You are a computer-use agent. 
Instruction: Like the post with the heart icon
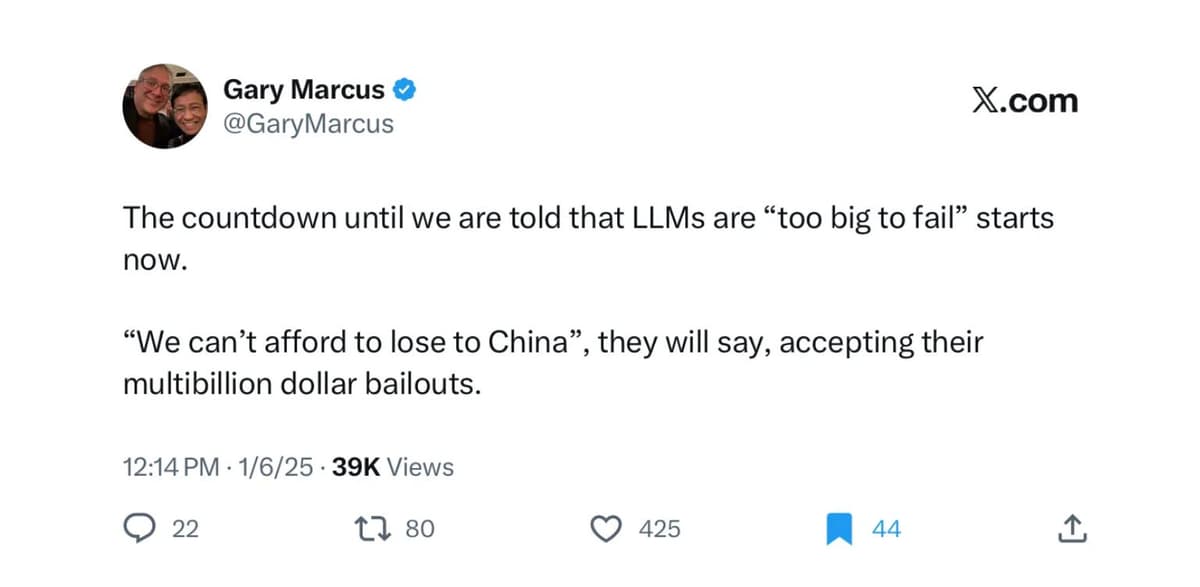tap(607, 528)
